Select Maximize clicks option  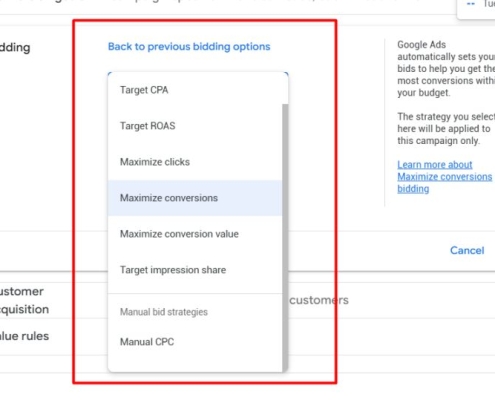click(x=195, y=162)
